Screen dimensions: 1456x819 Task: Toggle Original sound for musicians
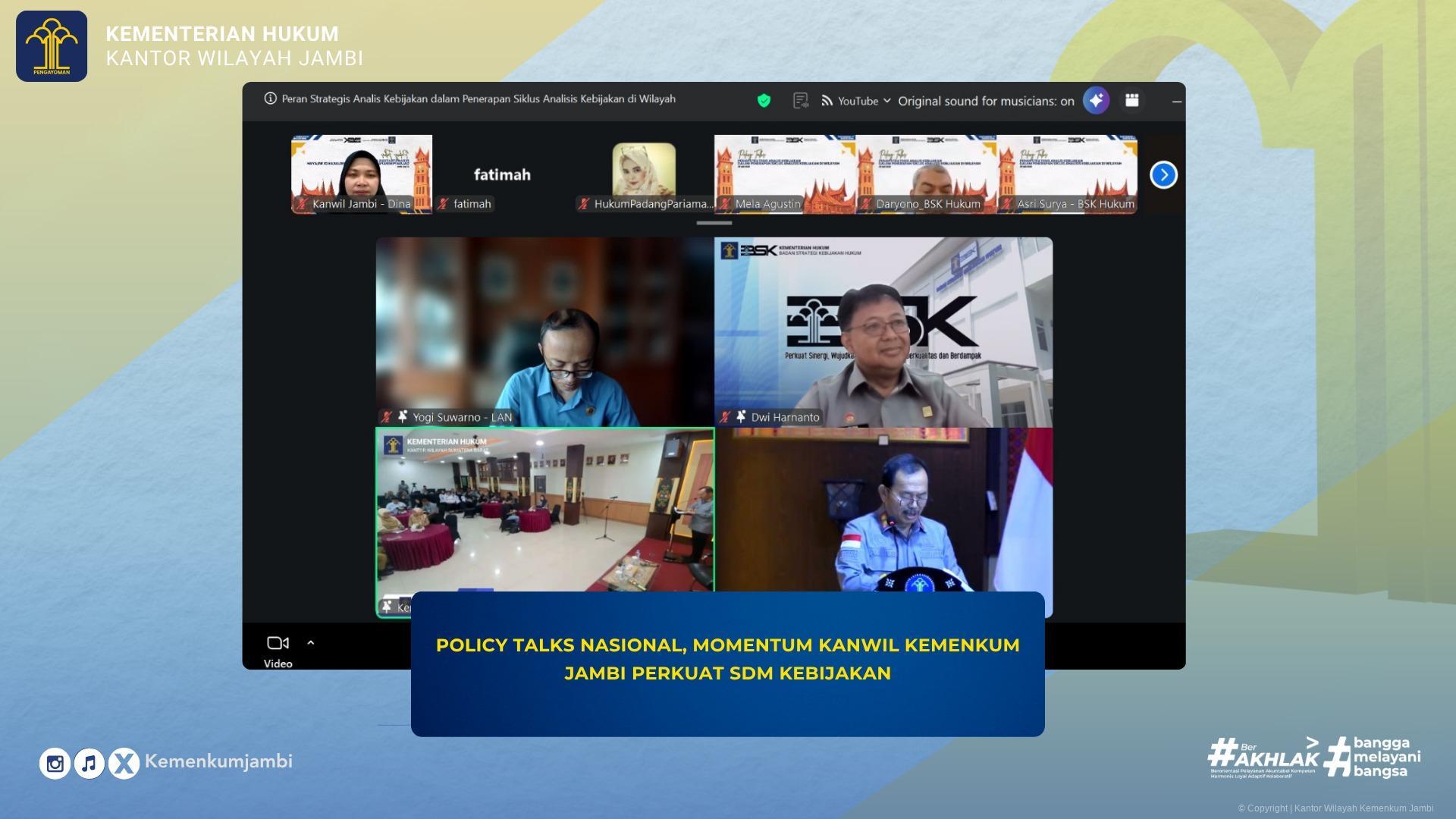986,101
